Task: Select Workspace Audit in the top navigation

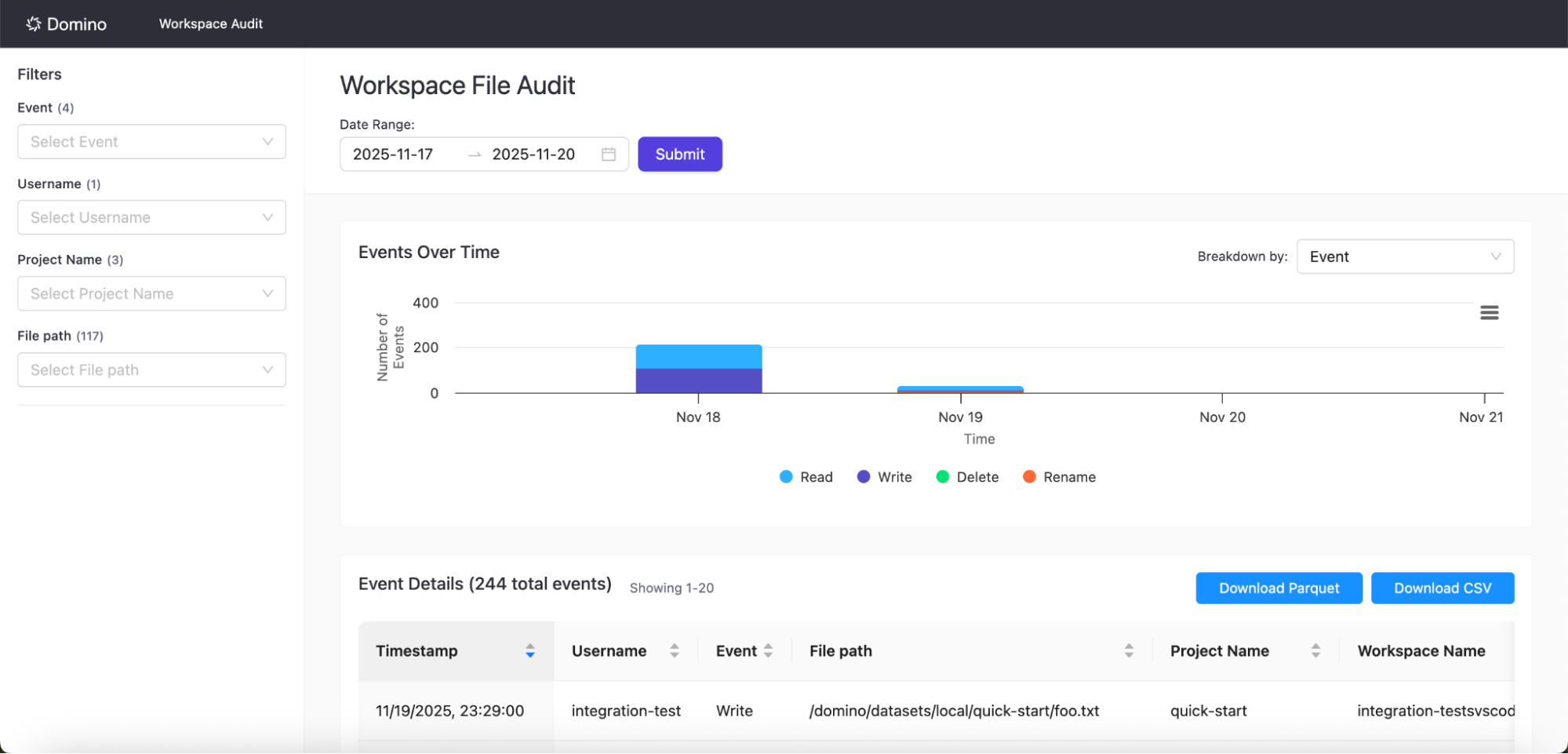Action: tap(210, 24)
